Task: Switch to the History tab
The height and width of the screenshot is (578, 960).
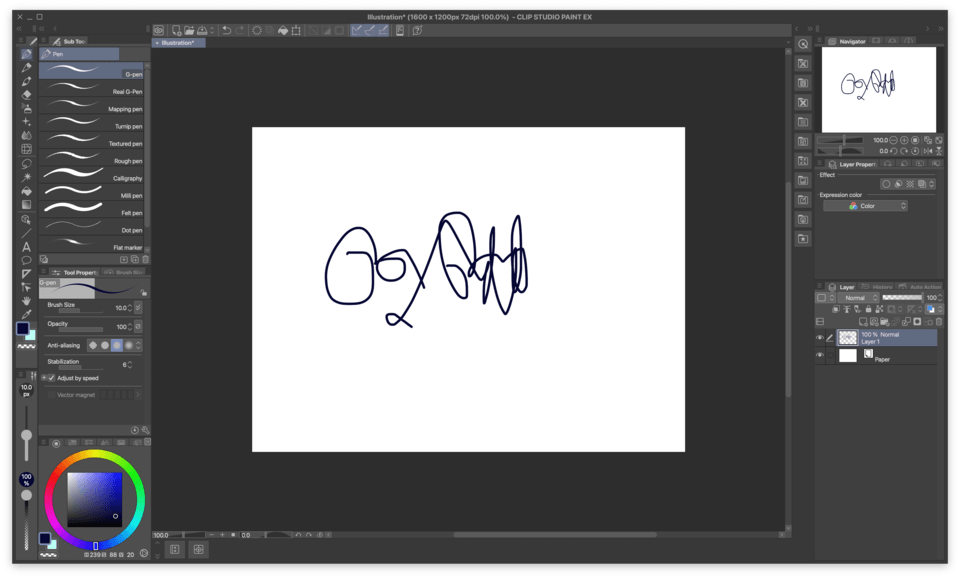Action: [879, 287]
